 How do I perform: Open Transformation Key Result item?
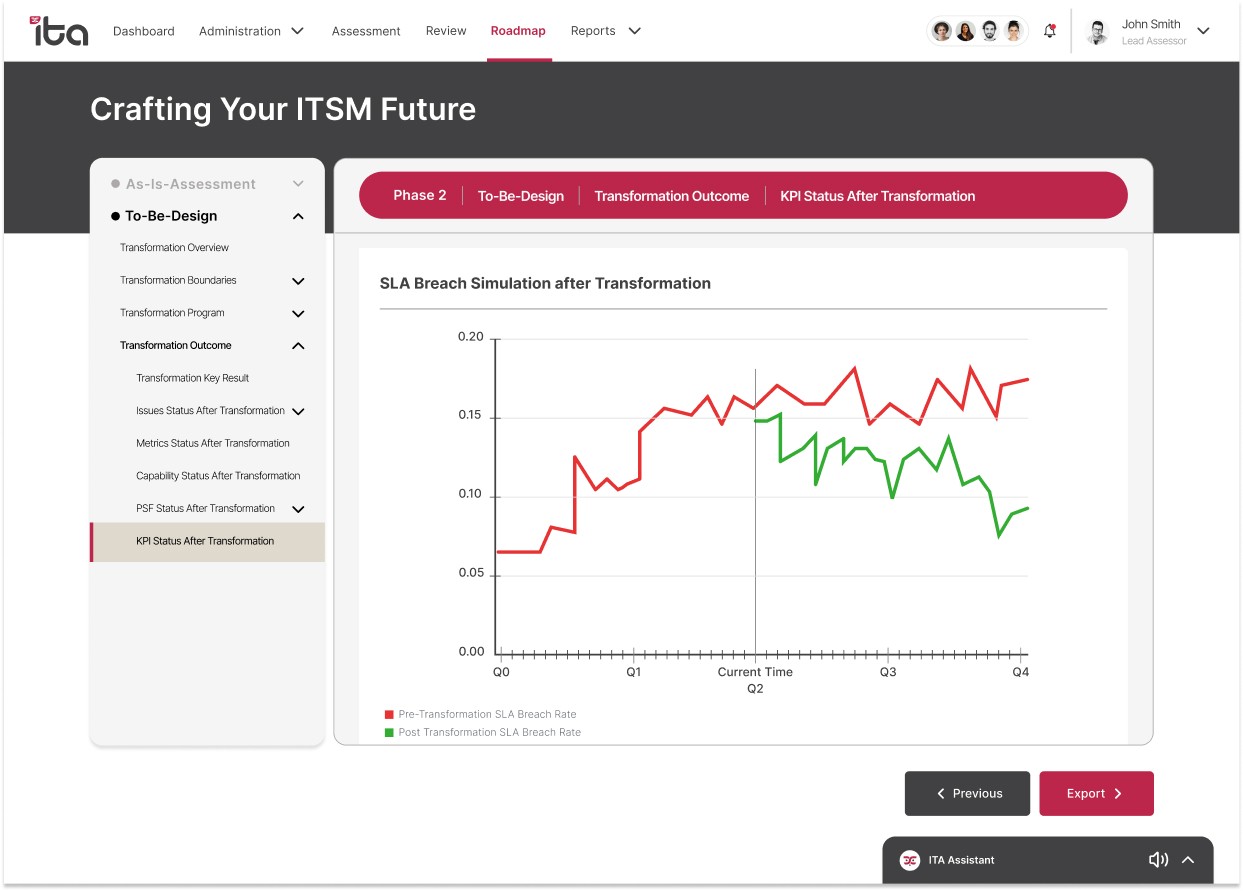[x=192, y=378]
